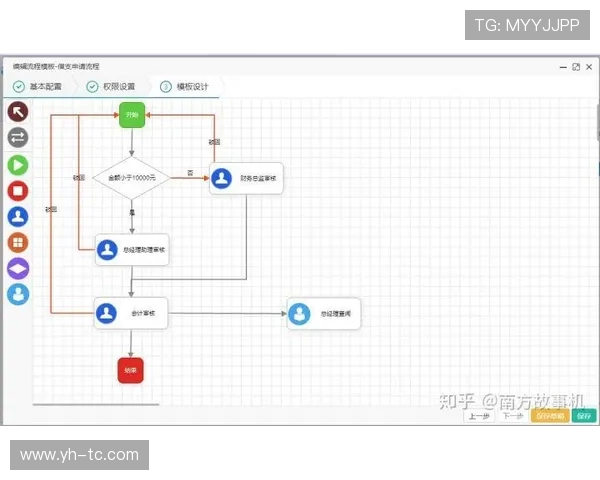Screen dimensions: 600x480
Task: Go to the 模板设计 step
Action: pyautogui.click(x=185, y=87)
